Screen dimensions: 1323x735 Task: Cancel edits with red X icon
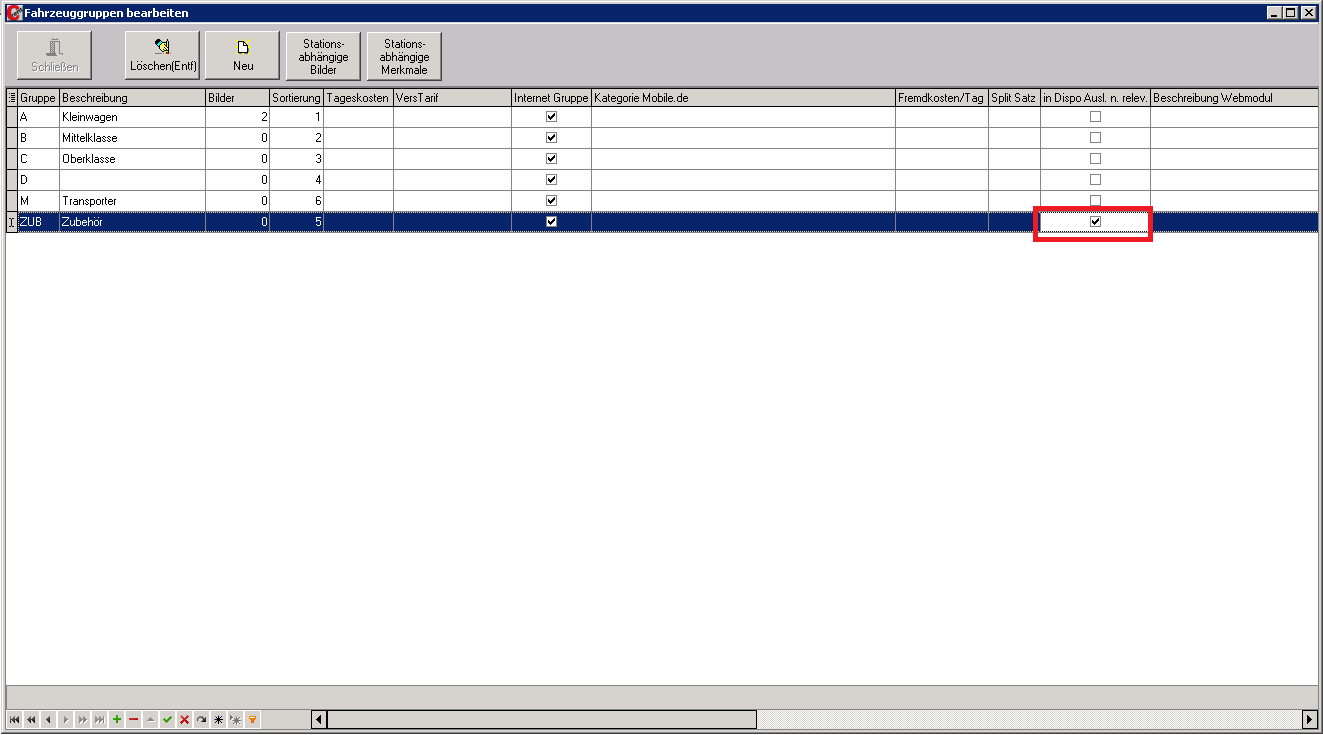(184, 719)
